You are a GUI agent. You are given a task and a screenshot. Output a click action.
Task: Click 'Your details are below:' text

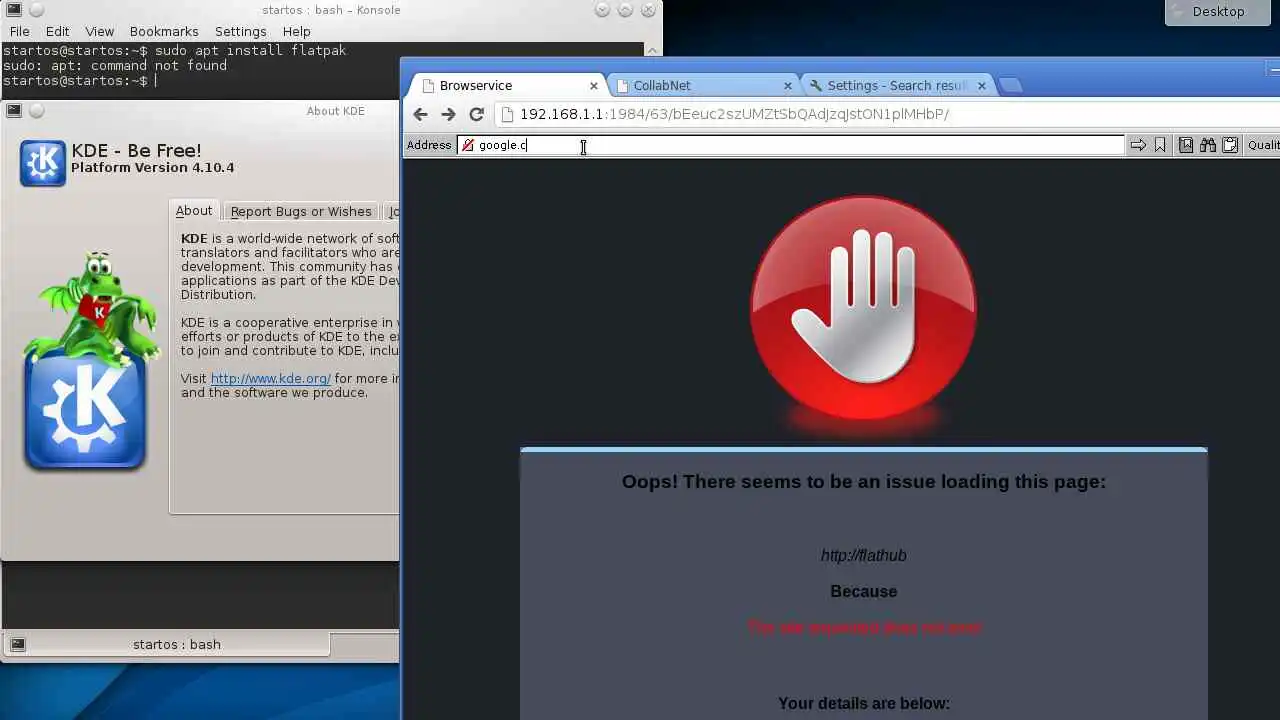[x=863, y=704]
